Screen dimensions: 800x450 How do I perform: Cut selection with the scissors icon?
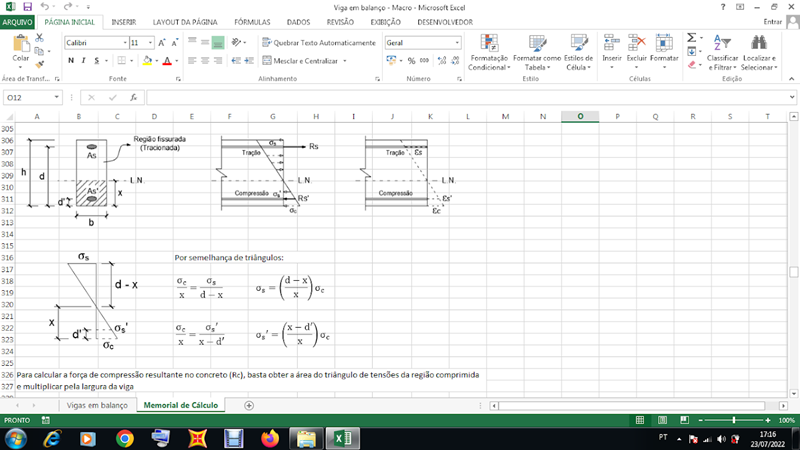pos(39,38)
